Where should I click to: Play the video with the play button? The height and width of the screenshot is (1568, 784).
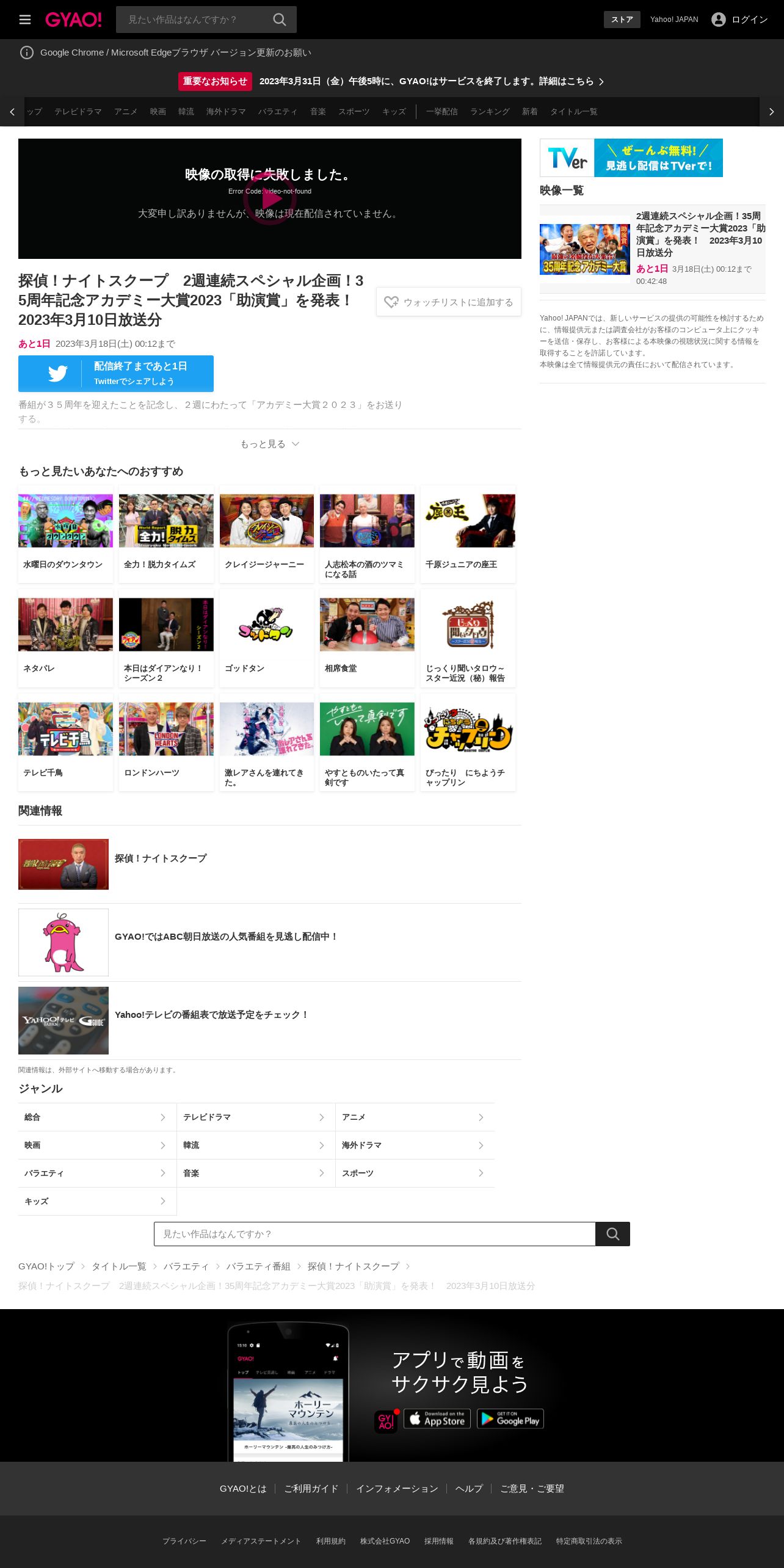point(270,198)
